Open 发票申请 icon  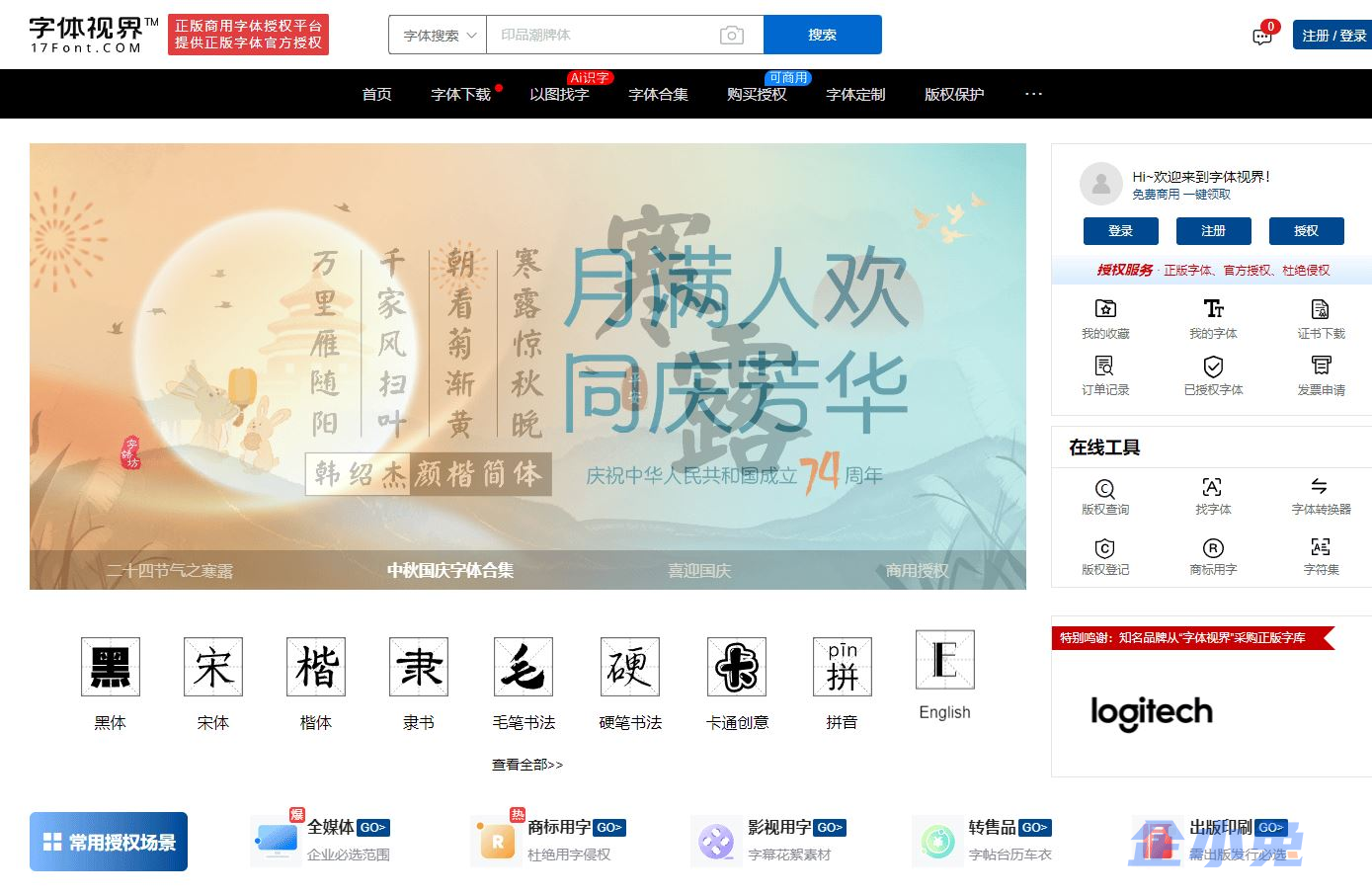coord(1321,366)
